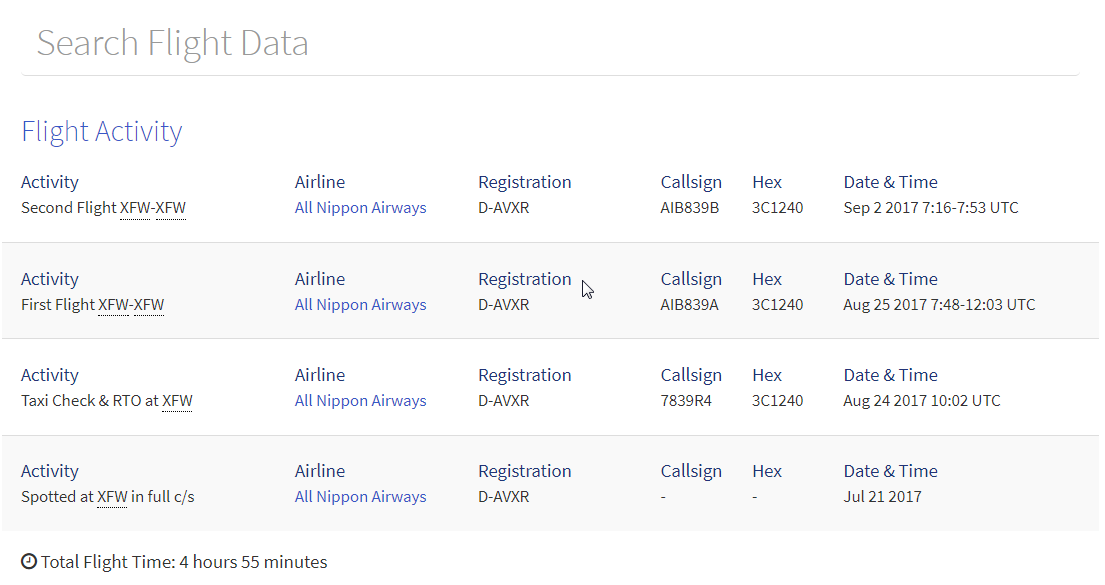1105x585 pixels.
Task: Open All Nippon Airways link in First Flight row
Action: click(x=360, y=305)
